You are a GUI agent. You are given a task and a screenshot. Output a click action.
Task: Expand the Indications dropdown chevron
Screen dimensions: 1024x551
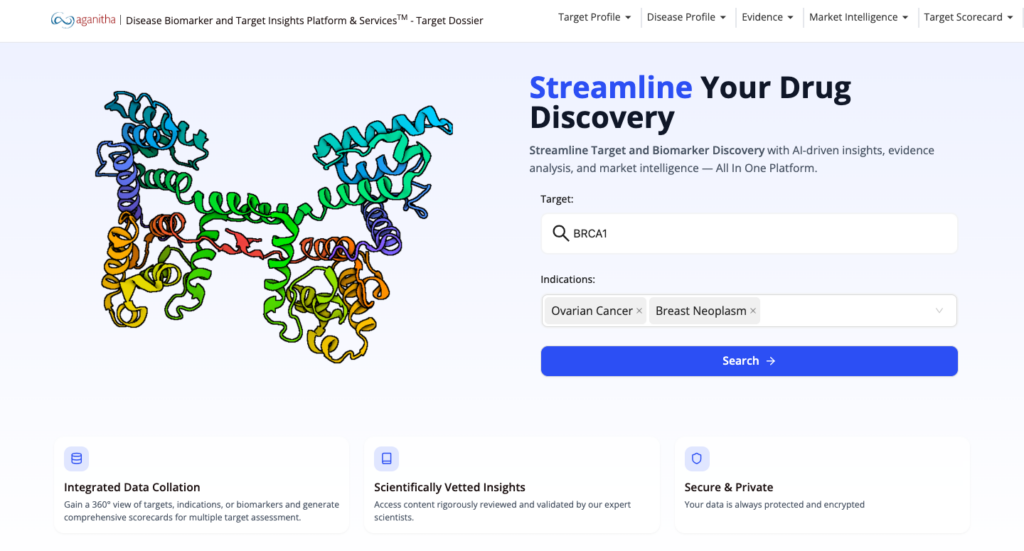pos(939,311)
